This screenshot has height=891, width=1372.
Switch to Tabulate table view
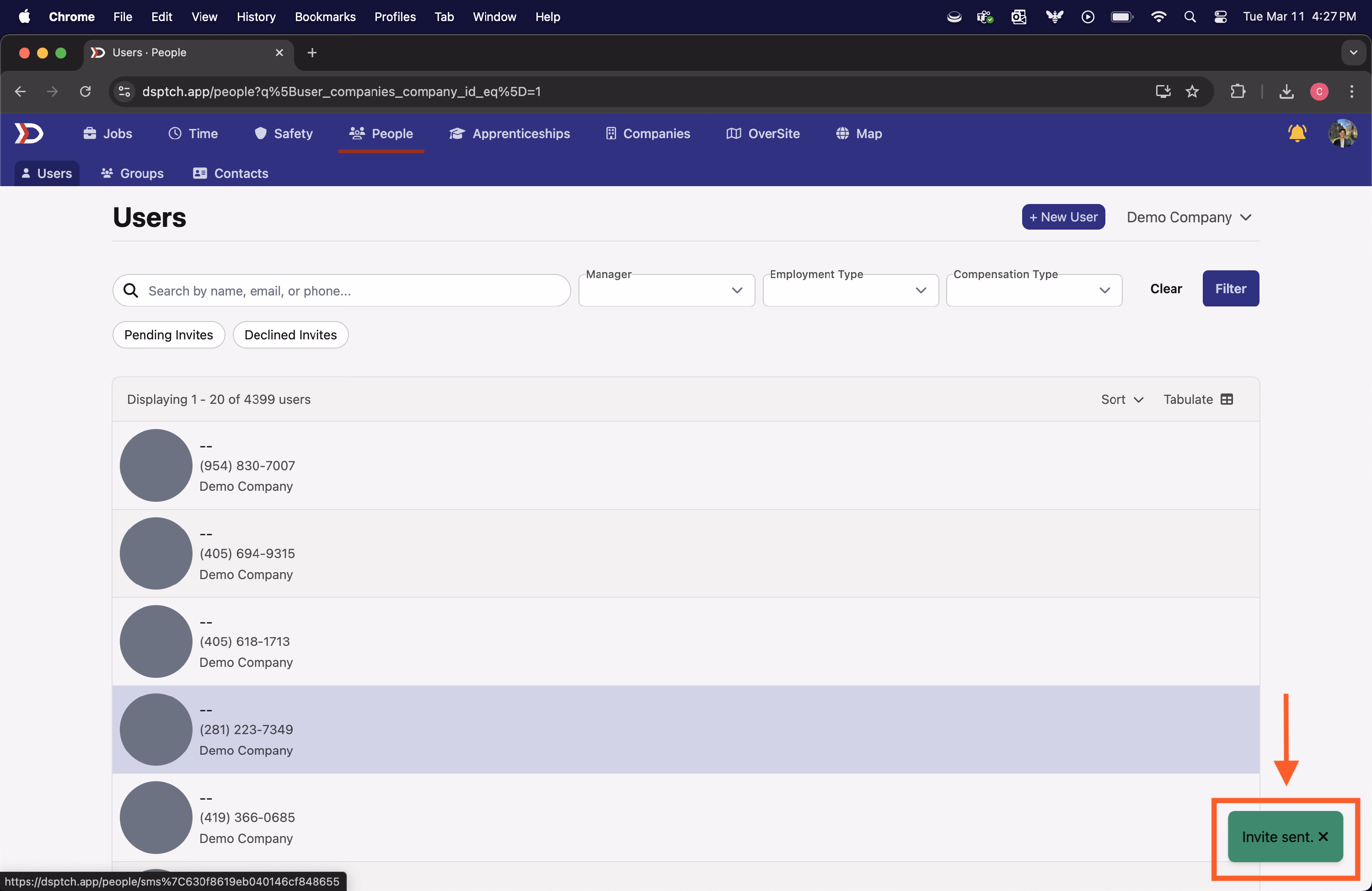pyautogui.click(x=1198, y=399)
